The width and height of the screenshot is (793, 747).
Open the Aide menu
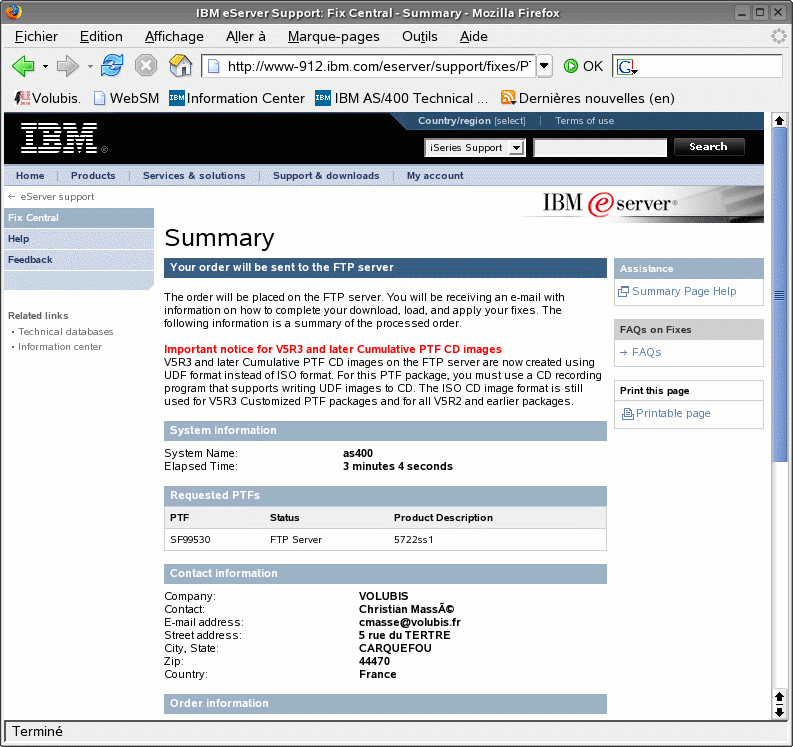click(x=473, y=36)
